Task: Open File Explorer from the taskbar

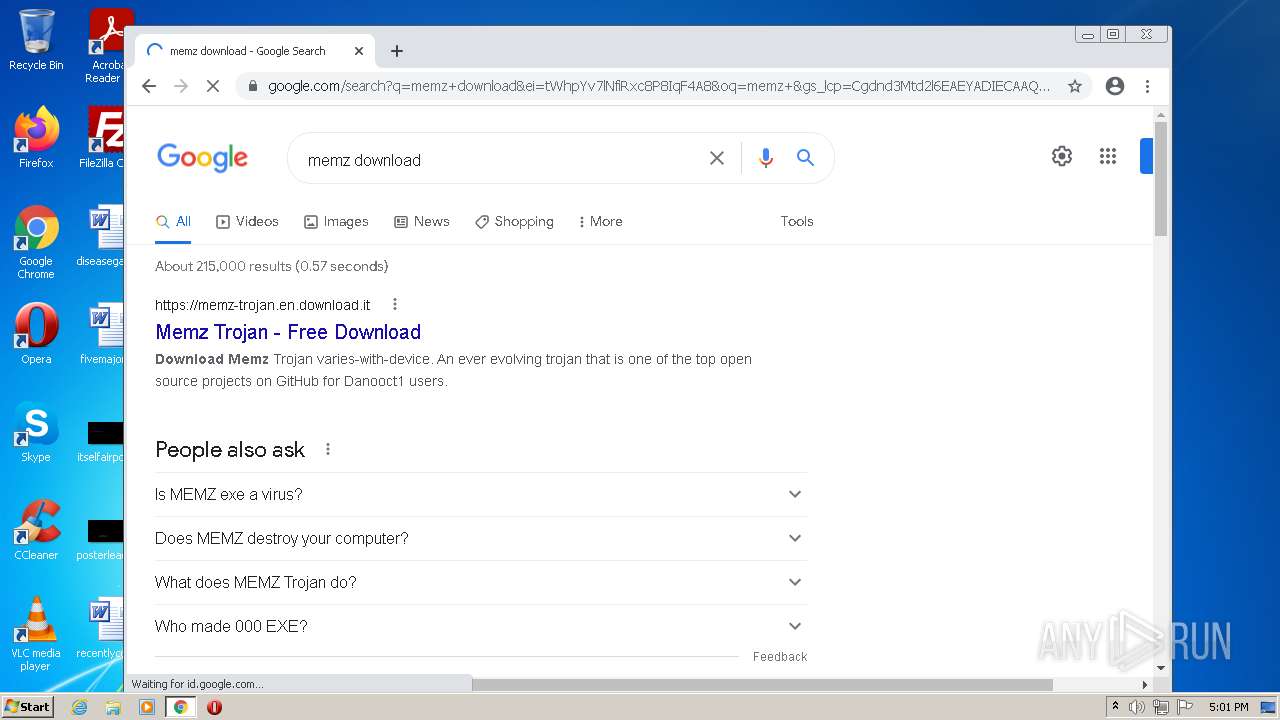Action: (x=113, y=707)
